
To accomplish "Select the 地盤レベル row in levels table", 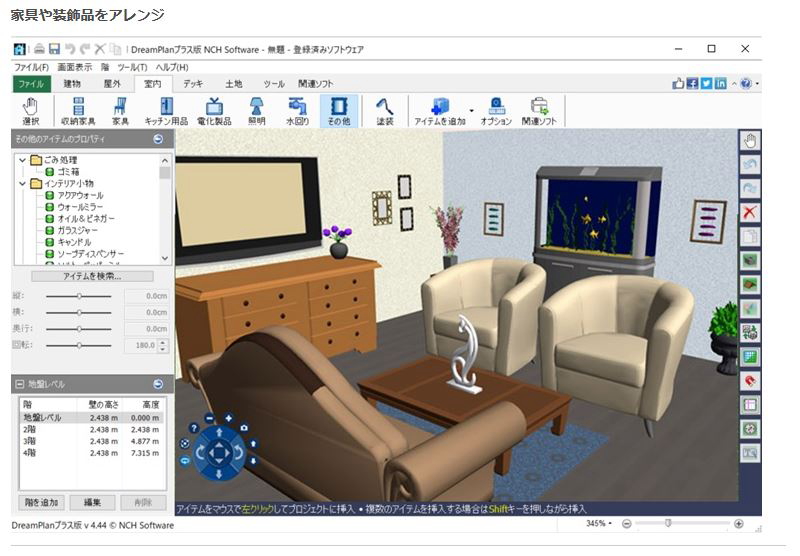I will (92, 417).
